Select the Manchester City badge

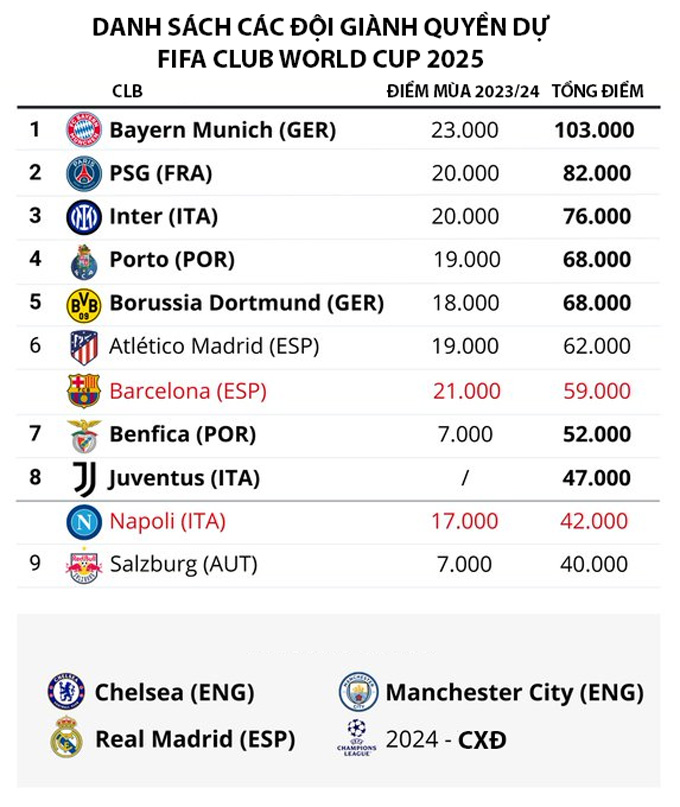coord(359,691)
